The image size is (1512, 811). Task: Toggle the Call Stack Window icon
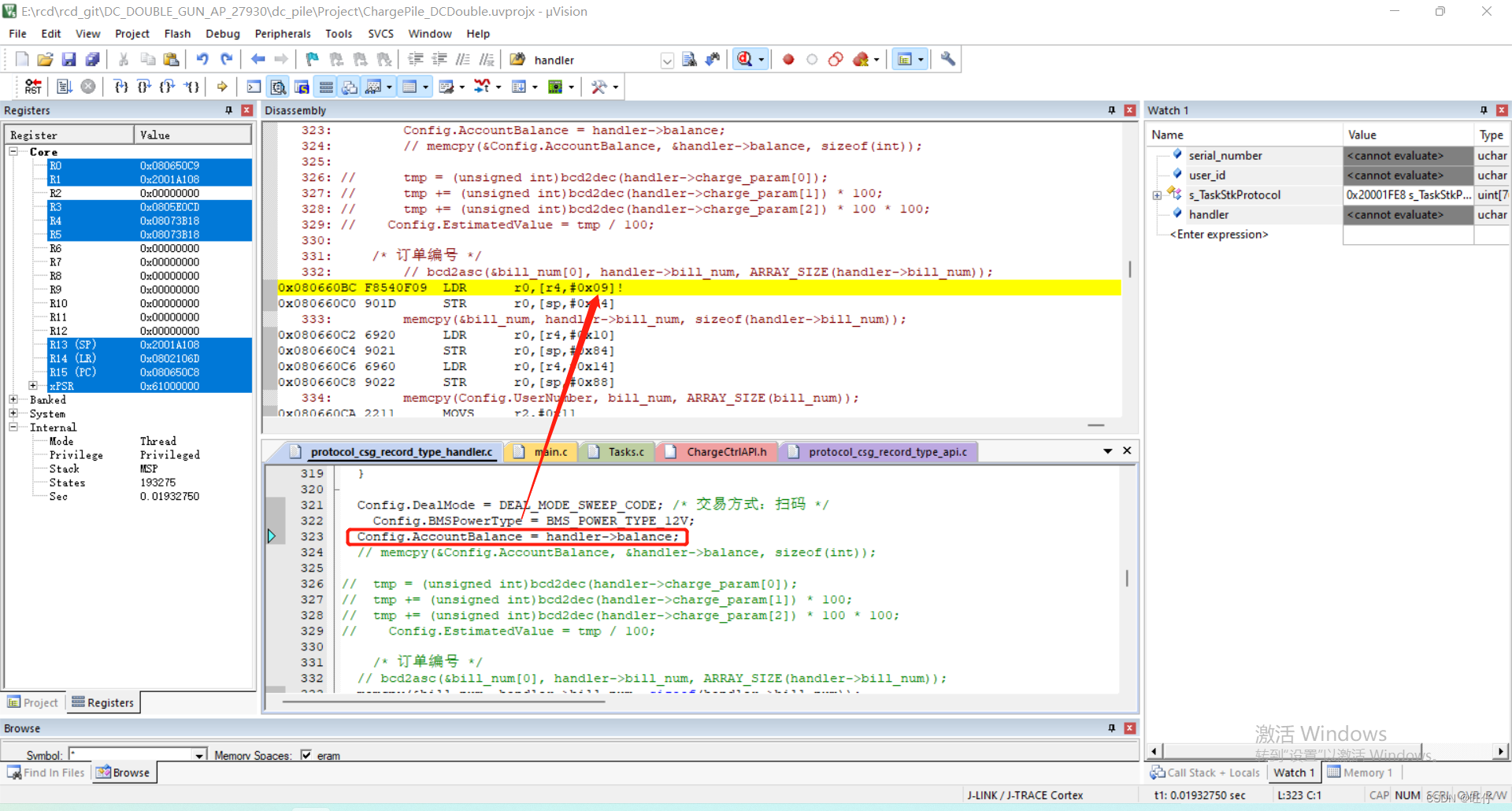tap(350, 87)
